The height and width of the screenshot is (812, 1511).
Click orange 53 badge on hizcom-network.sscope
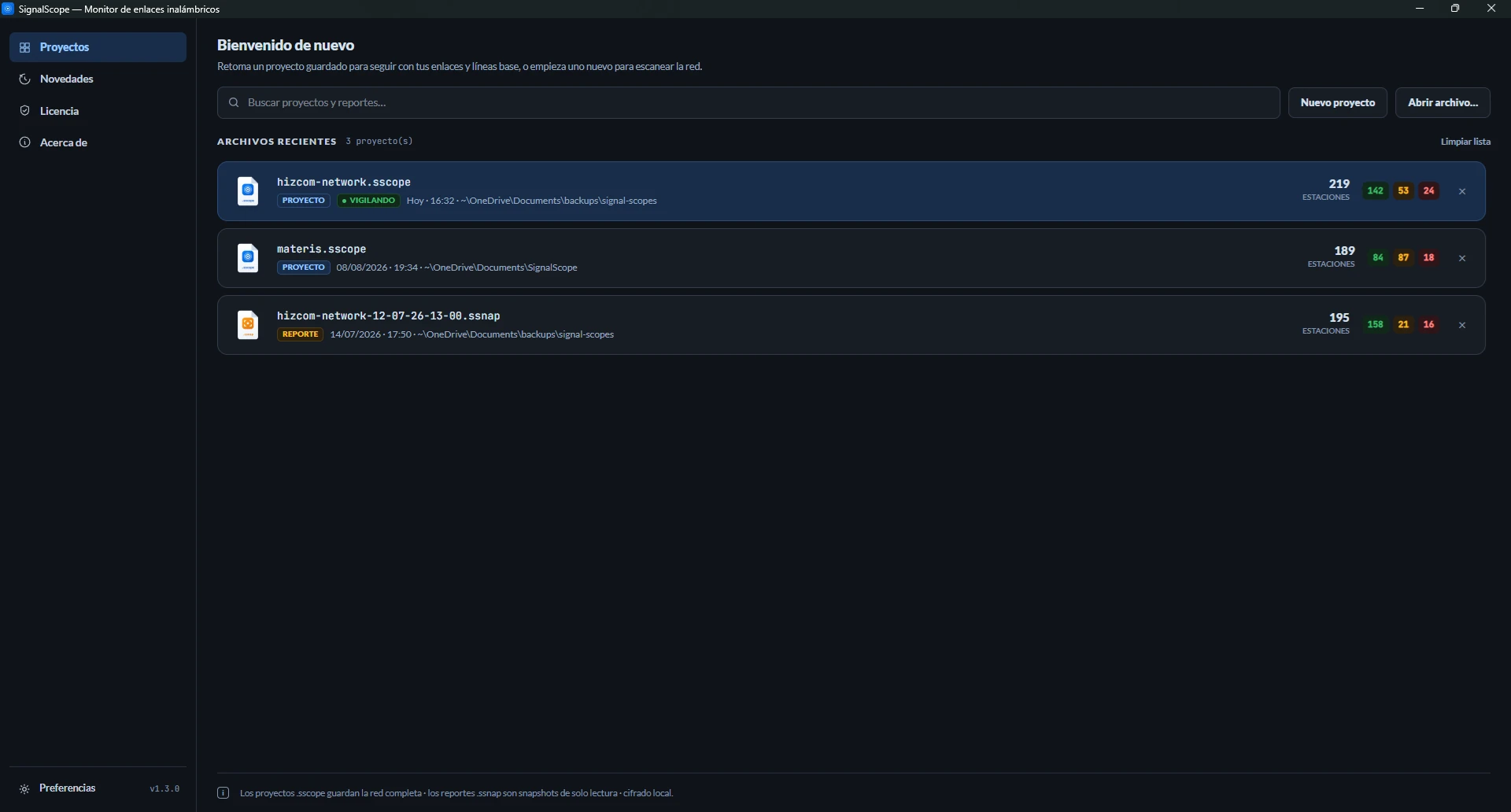(1403, 191)
